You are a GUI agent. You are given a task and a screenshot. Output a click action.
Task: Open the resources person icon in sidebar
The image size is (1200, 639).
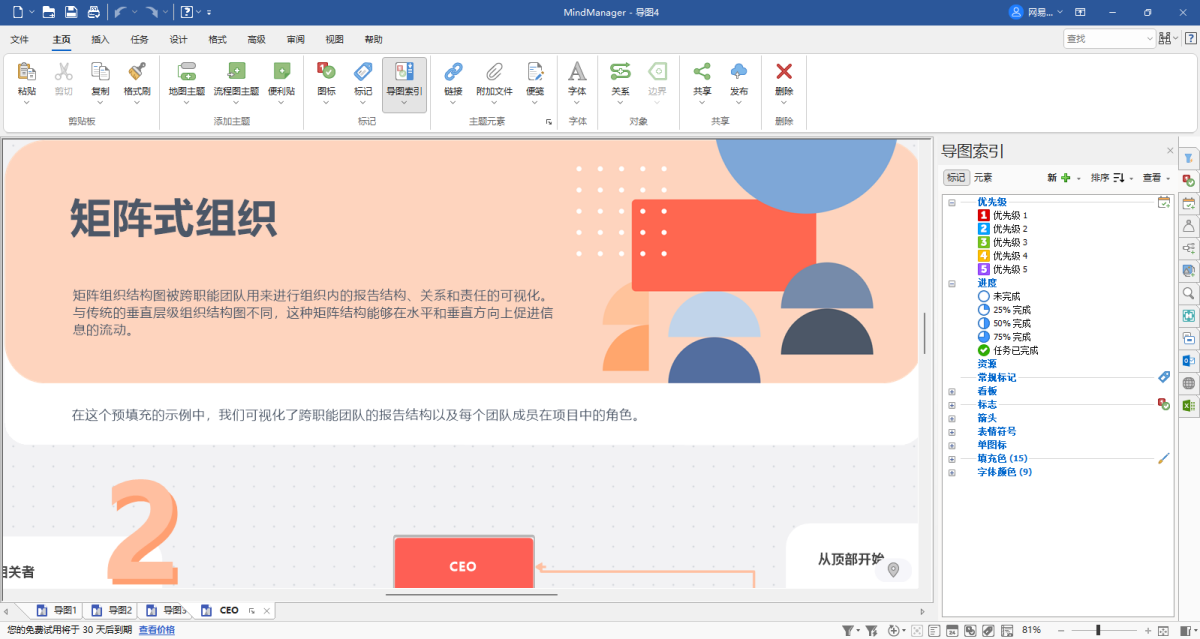1188,226
